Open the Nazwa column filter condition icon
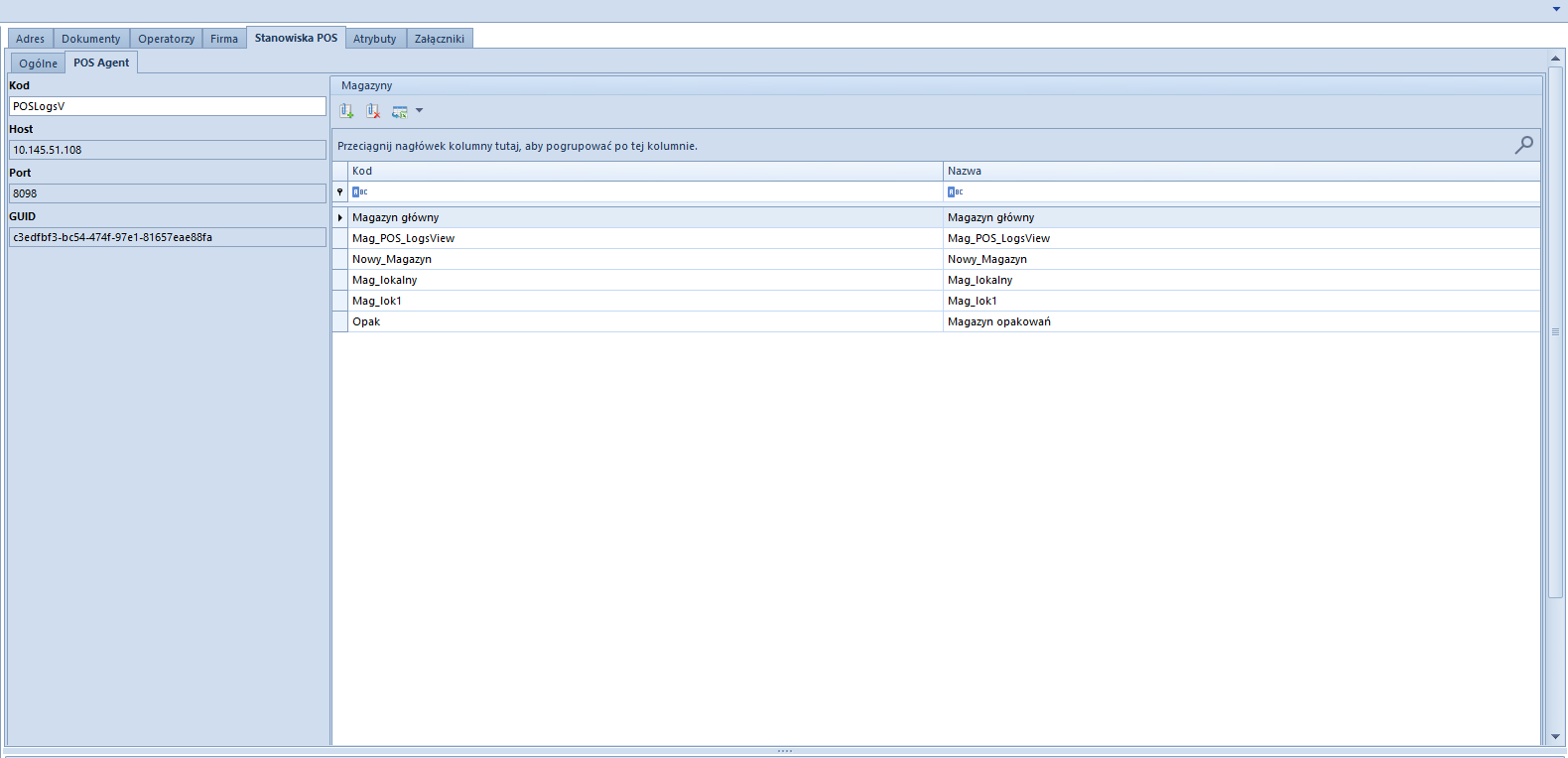The image size is (1568, 758). (956, 192)
